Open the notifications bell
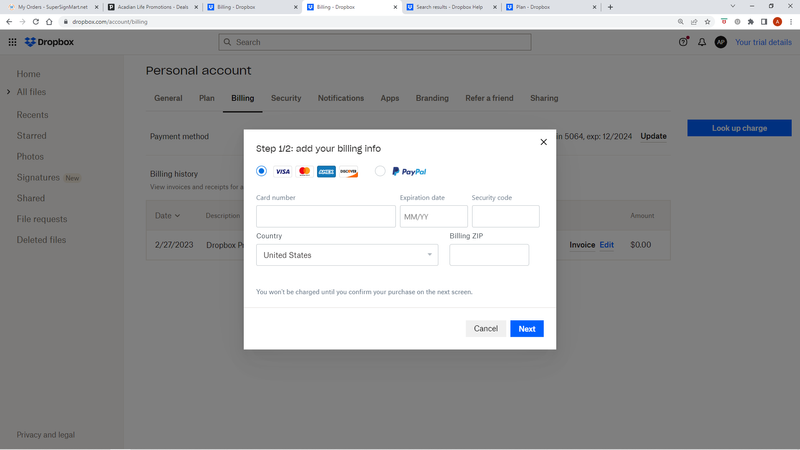The width and height of the screenshot is (800, 450). [x=702, y=42]
